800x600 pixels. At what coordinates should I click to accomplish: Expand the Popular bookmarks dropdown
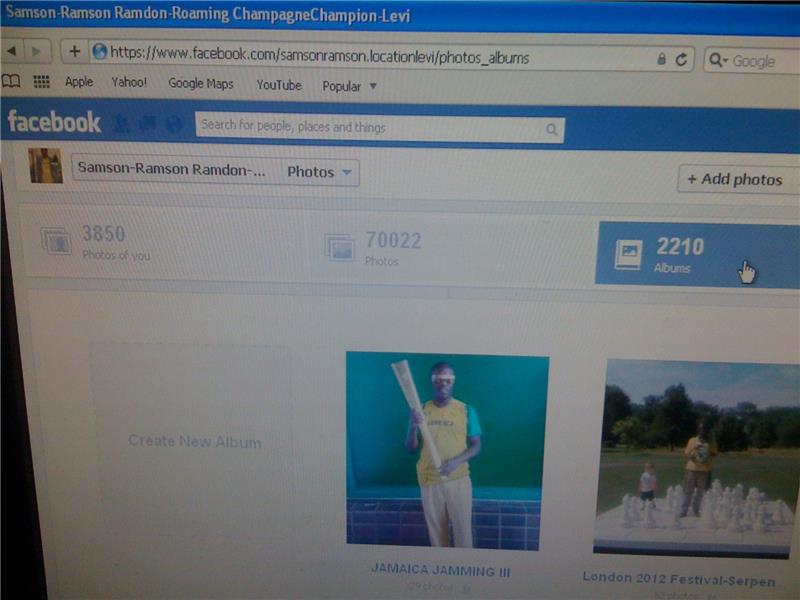coord(349,86)
